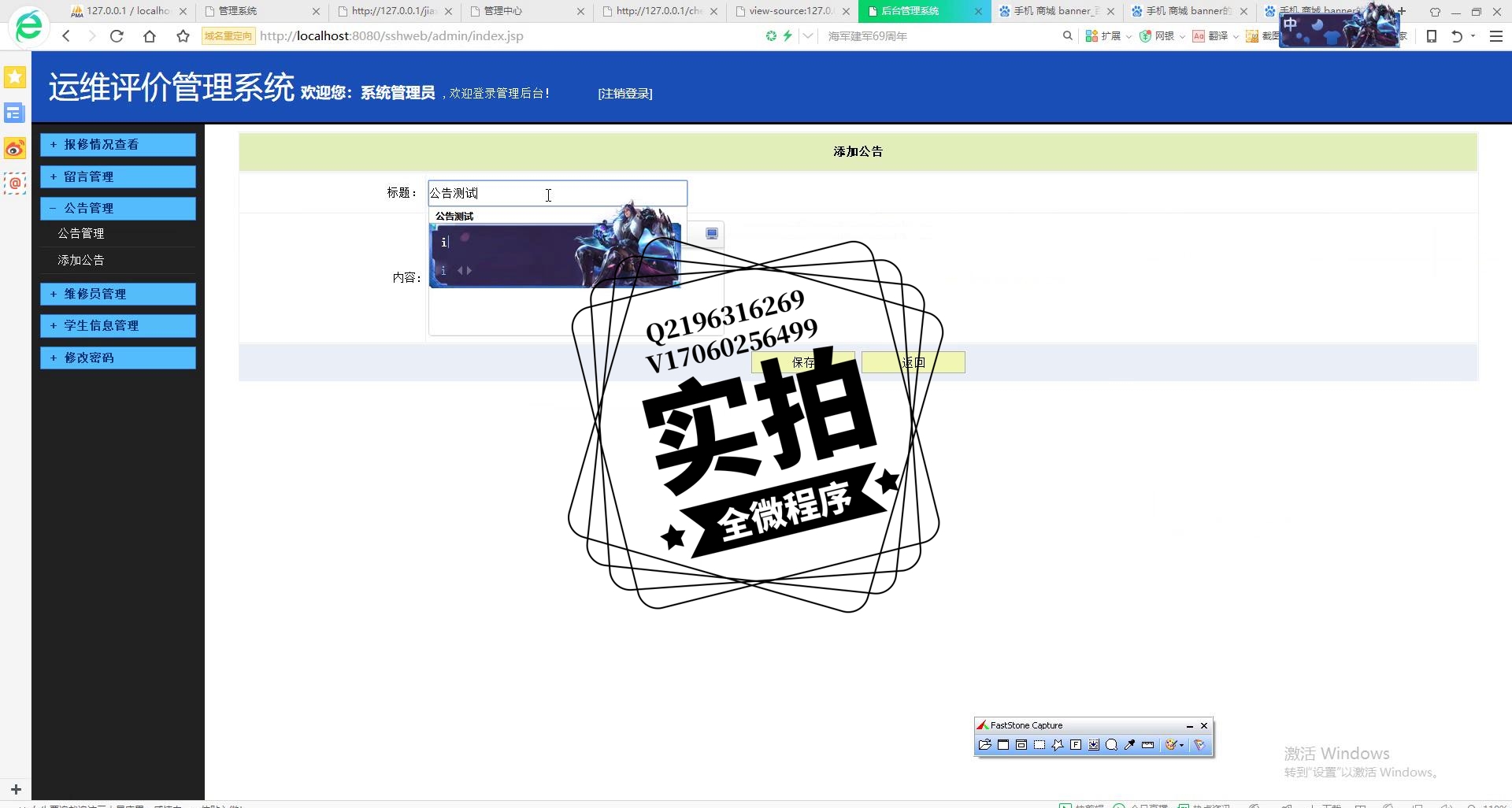This screenshot has height=808, width=1512.
Task: Capture full screen in FastStone Capture
Action: (x=1076, y=745)
